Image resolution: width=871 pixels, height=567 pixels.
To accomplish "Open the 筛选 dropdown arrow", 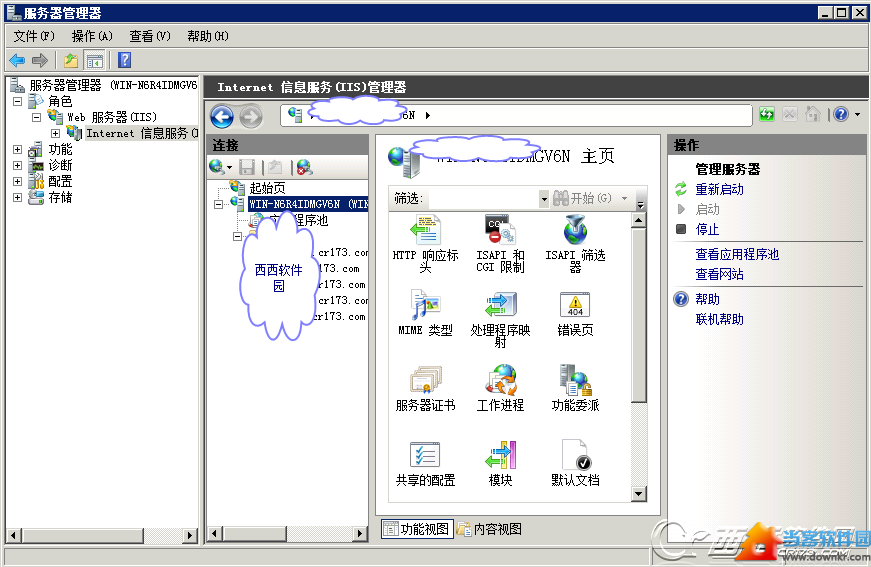I will click(x=544, y=198).
